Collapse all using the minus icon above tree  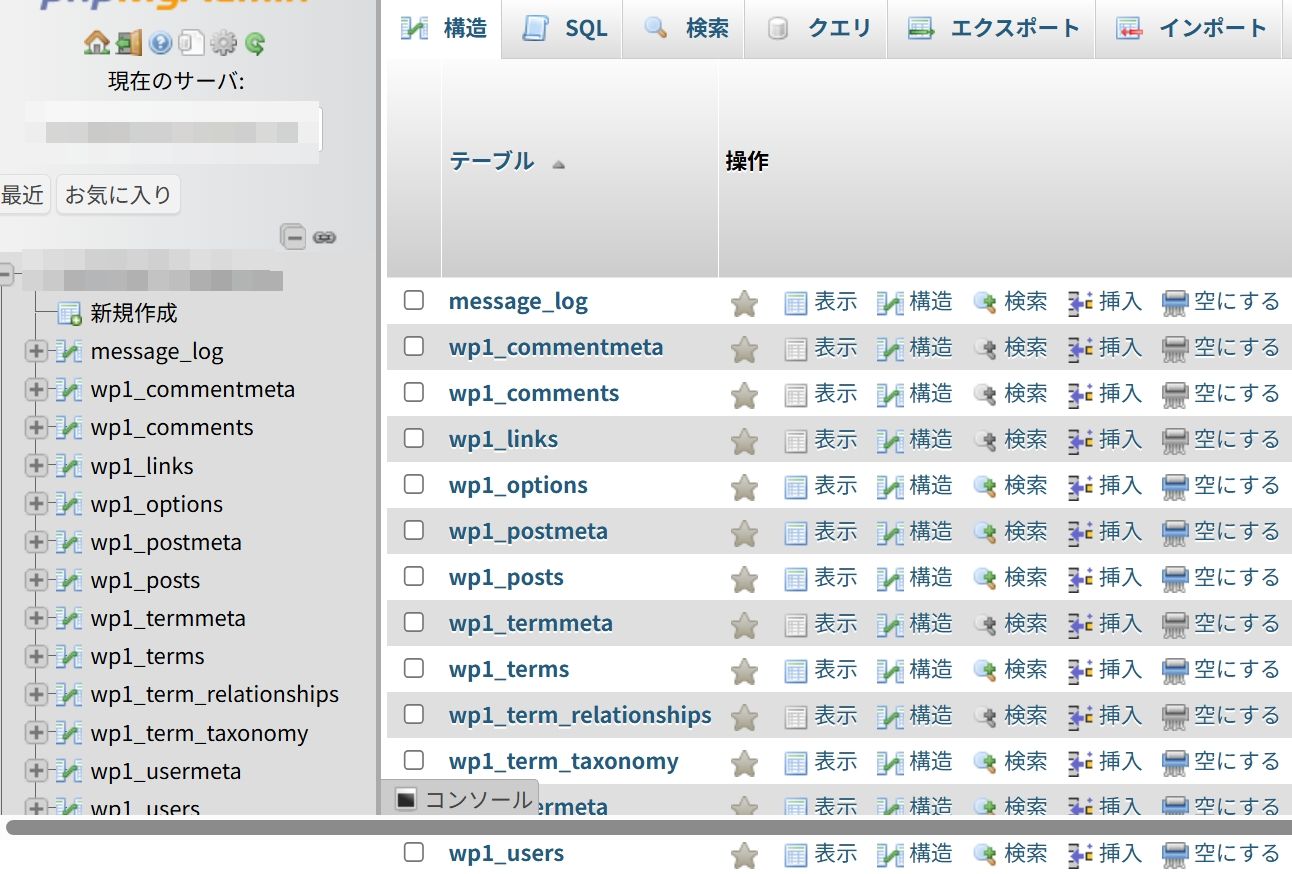coord(293,237)
